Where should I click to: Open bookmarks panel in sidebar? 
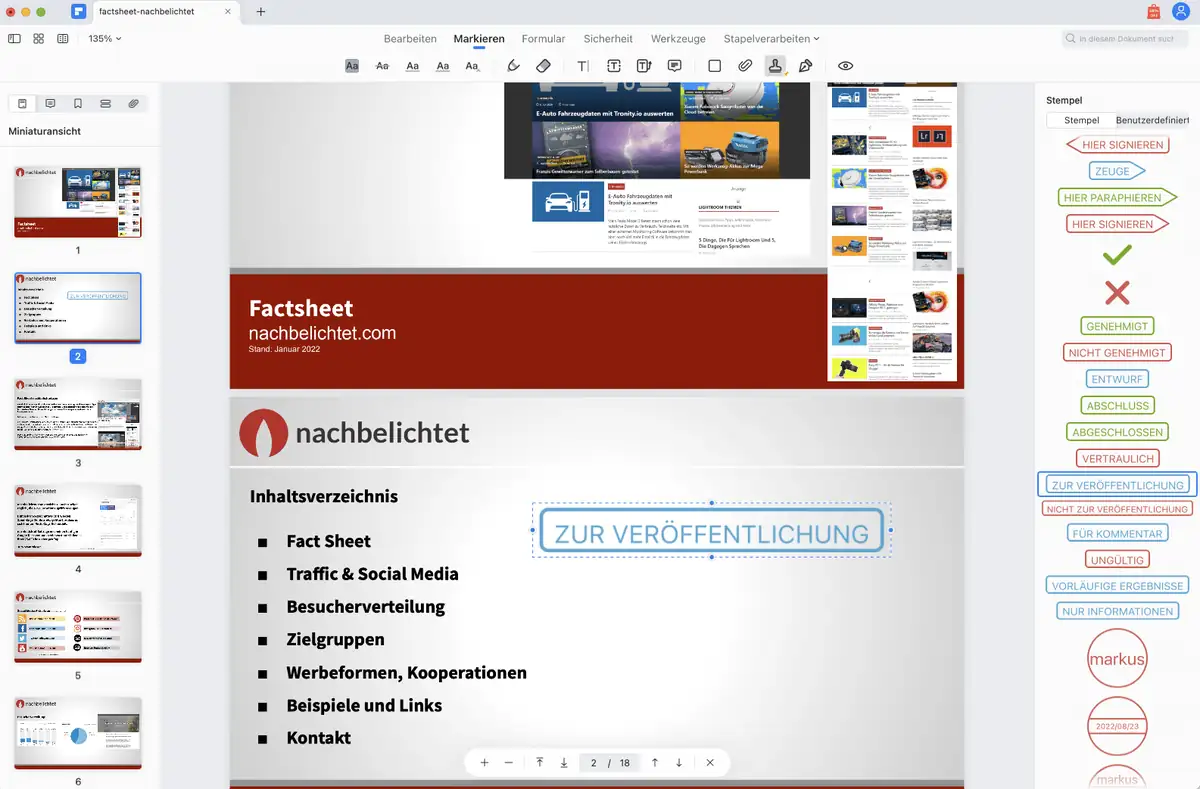coord(78,103)
